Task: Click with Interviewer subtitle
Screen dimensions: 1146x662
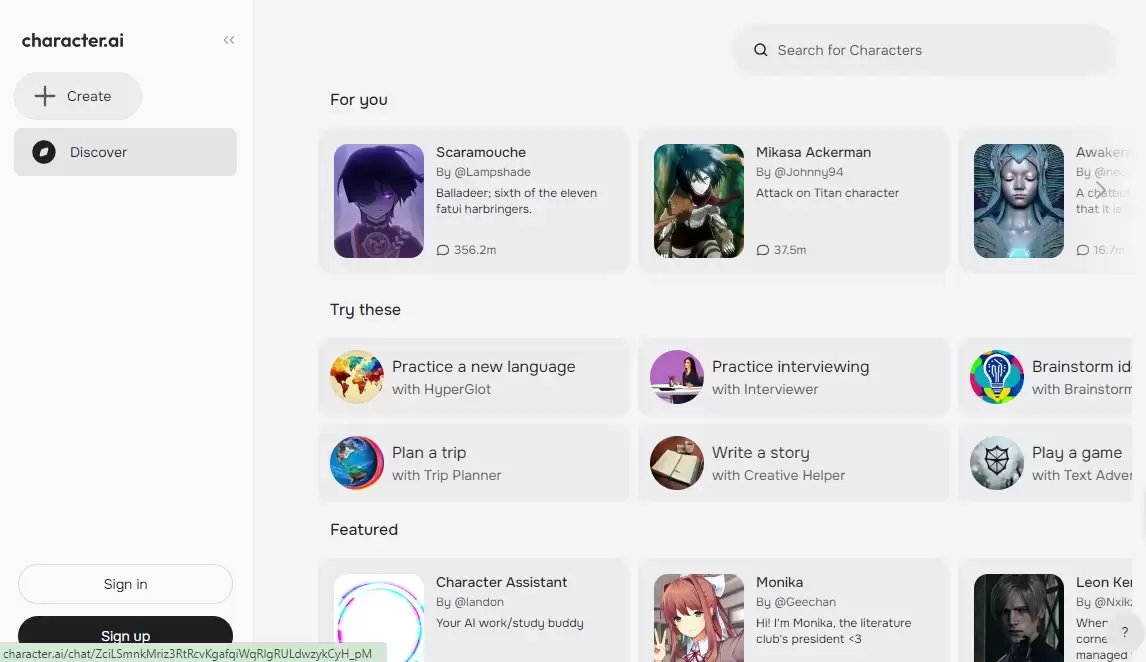Action: click(765, 389)
